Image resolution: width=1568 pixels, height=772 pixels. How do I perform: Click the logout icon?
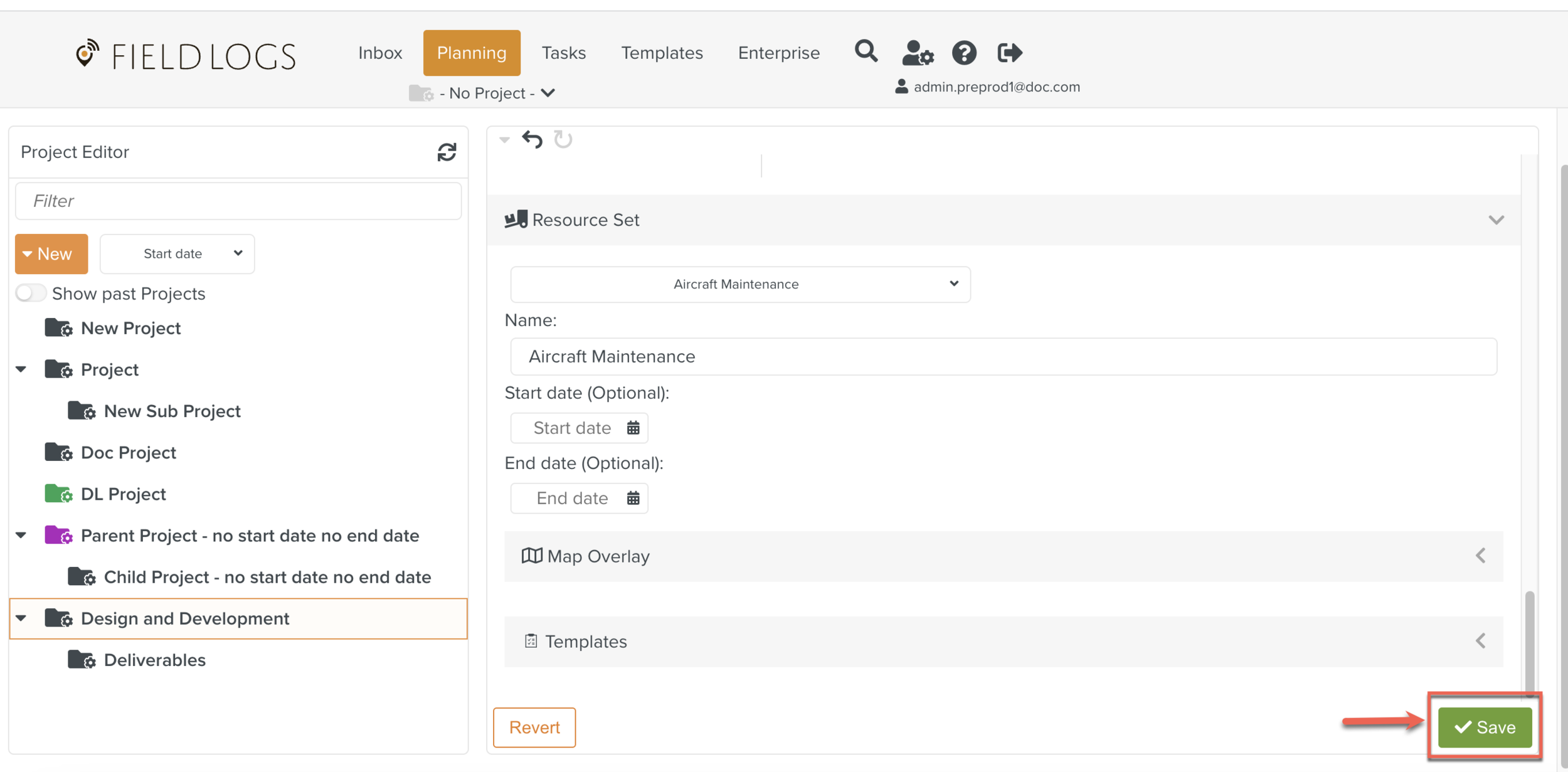click(1009, 53)
